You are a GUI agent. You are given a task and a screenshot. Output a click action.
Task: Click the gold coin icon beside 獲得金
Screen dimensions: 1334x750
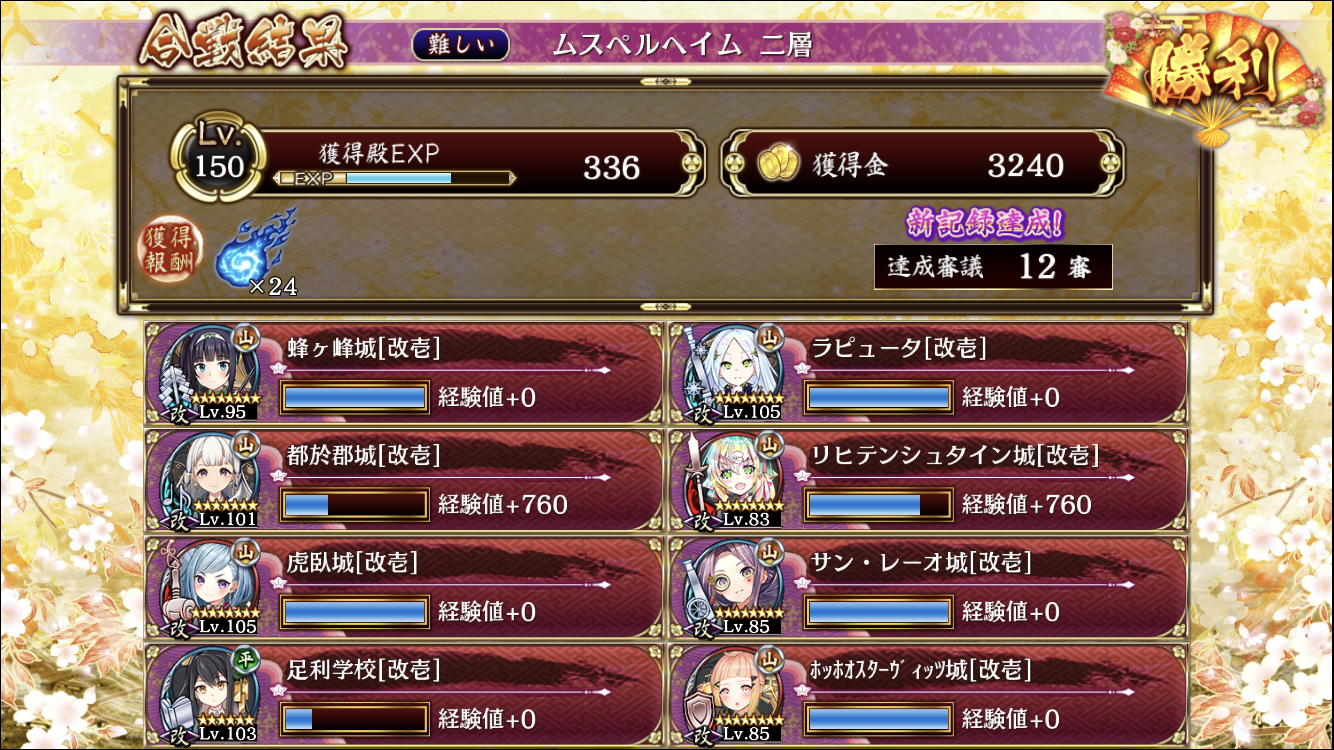click(776, 164)
